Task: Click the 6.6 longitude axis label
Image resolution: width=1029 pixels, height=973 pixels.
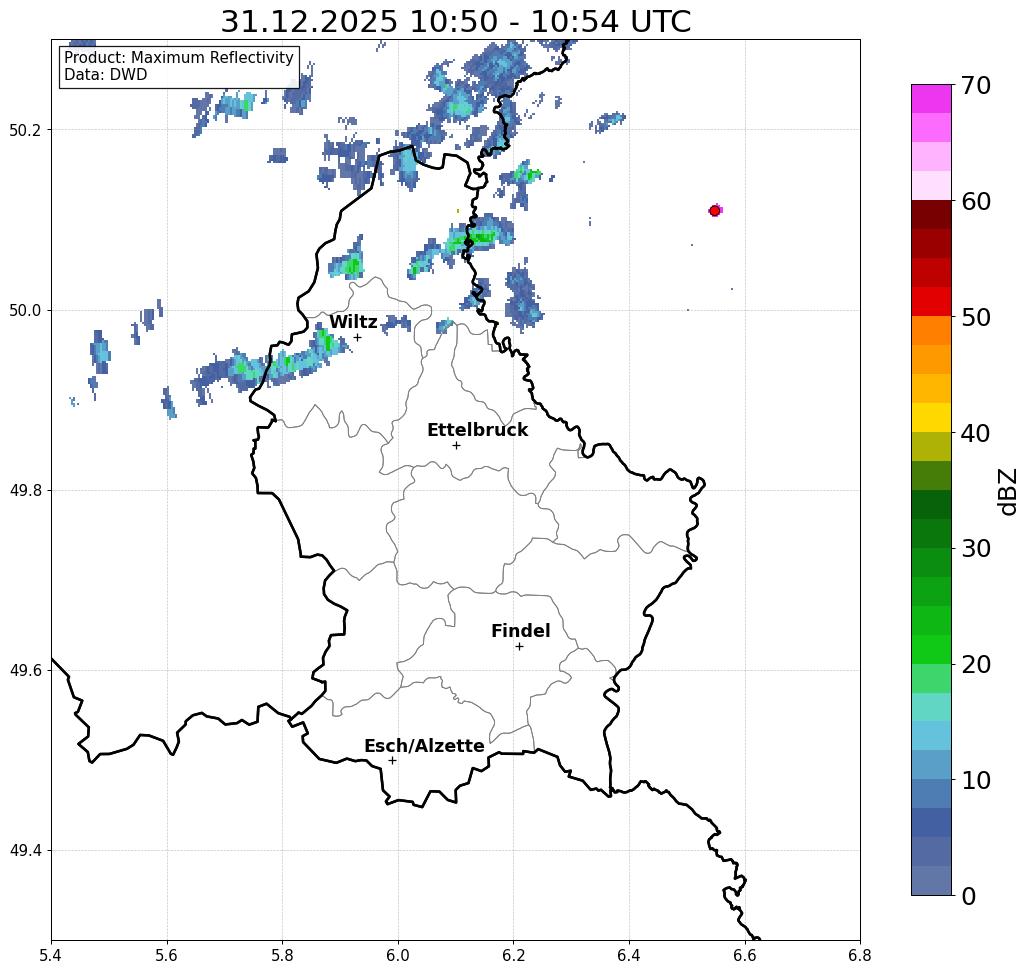Action: [x=745, y=955]
